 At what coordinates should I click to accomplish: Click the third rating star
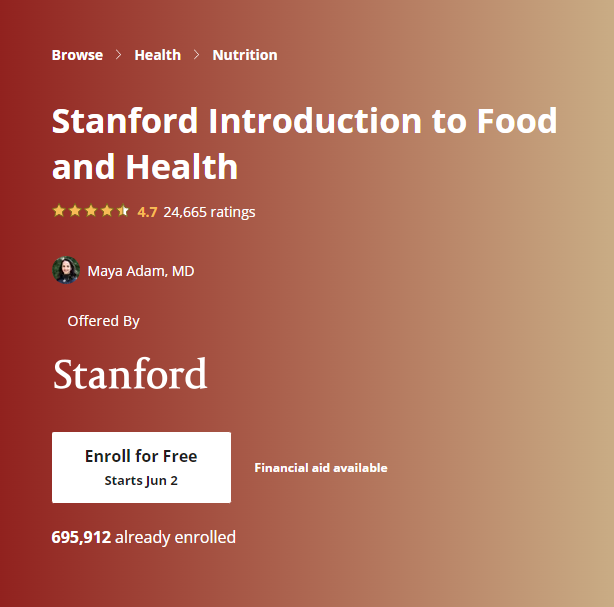pos(91,211)
